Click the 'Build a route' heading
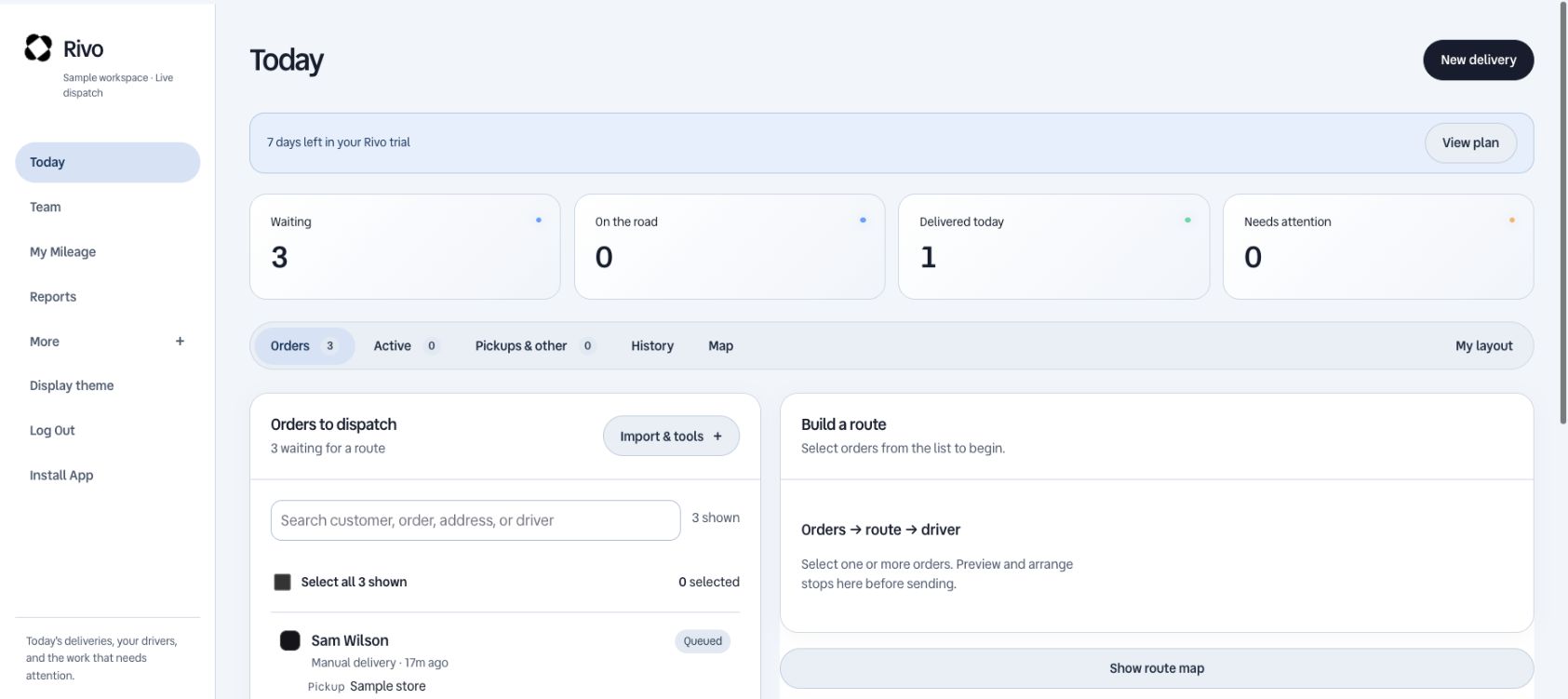The width and height of the screenshot is (1568, 699). [844, 424]
